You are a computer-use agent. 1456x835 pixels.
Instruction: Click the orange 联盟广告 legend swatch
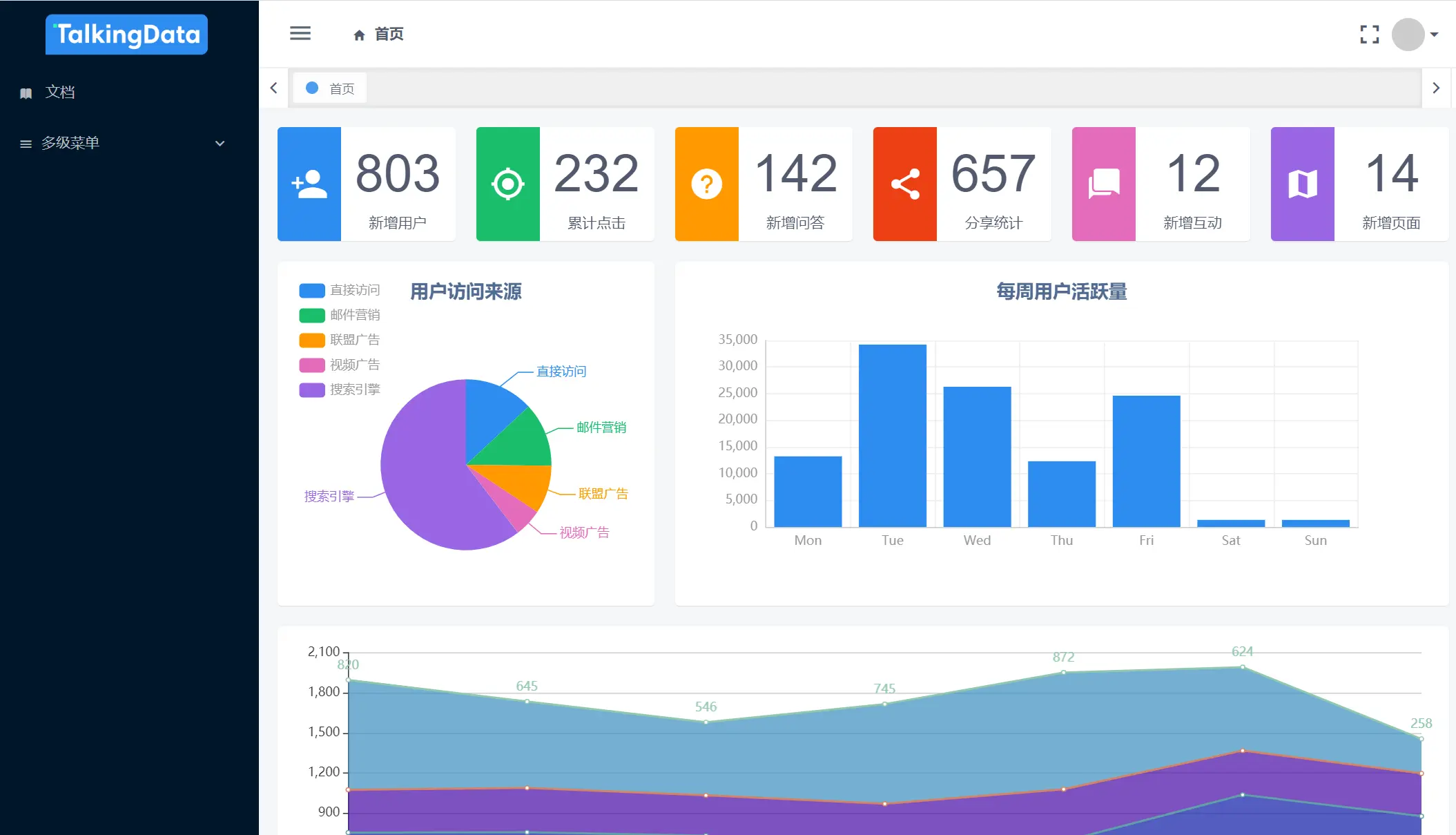pos(312,340)
